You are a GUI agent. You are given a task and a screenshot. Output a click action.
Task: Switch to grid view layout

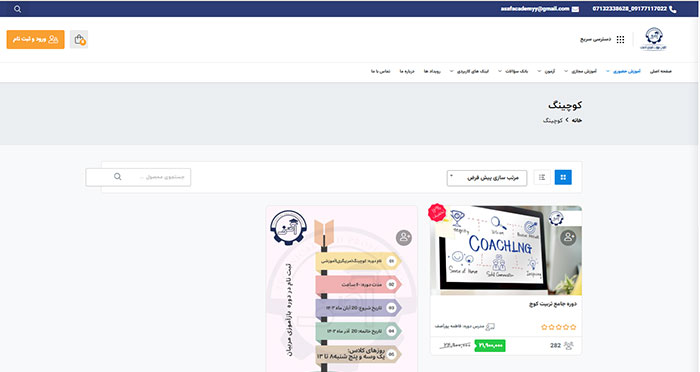563,177
